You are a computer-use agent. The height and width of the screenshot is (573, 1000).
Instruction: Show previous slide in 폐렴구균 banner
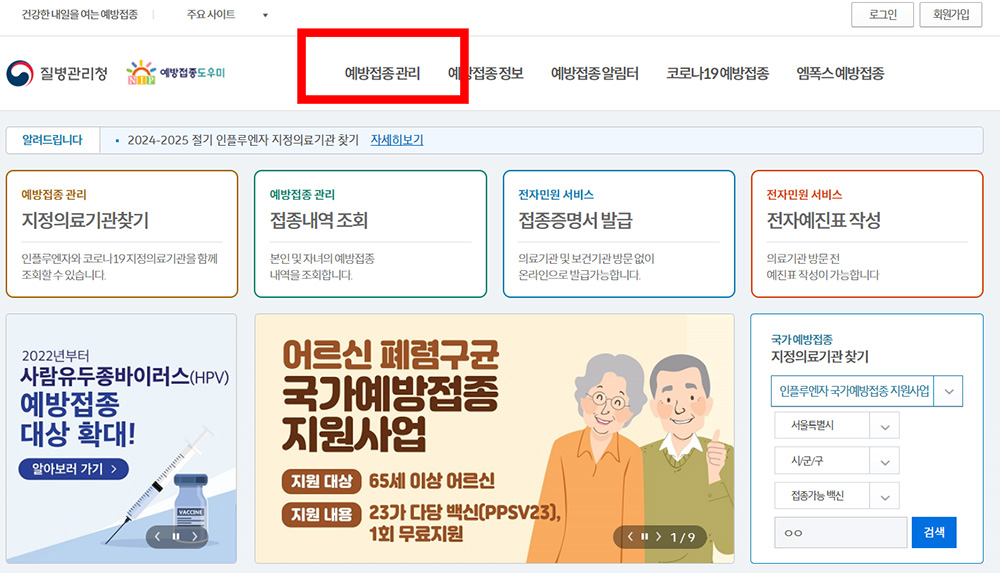coord(630,537)
